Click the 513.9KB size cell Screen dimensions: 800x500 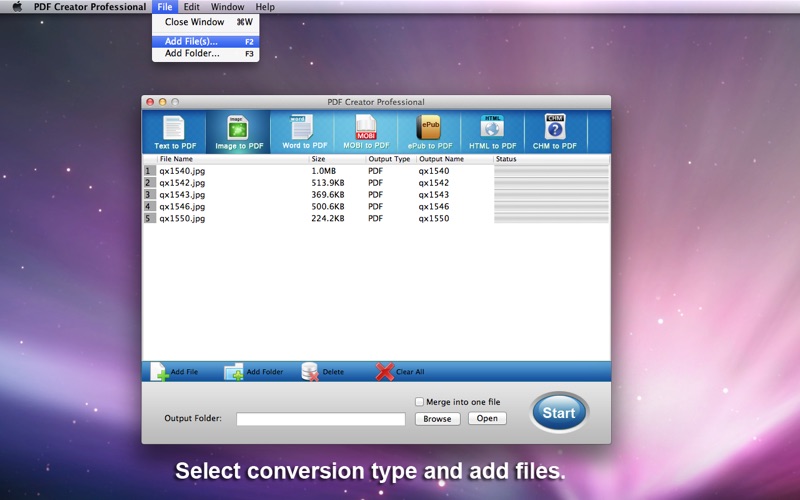pyautogui.click(x=328, y=183)
